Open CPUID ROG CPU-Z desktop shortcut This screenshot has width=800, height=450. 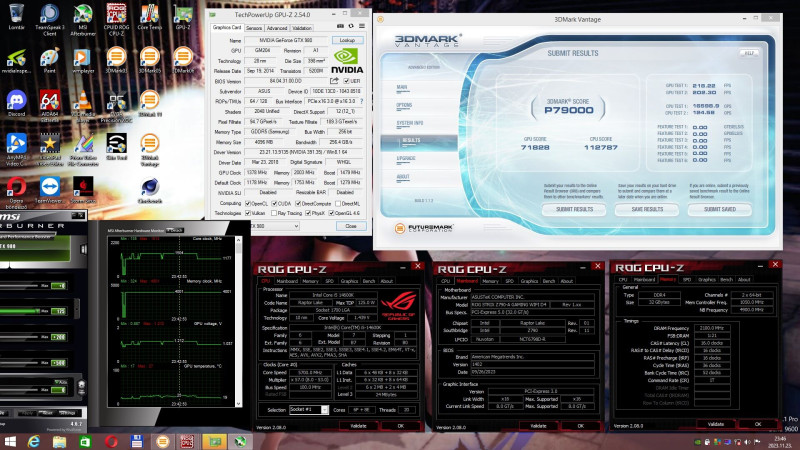point(116,19)
